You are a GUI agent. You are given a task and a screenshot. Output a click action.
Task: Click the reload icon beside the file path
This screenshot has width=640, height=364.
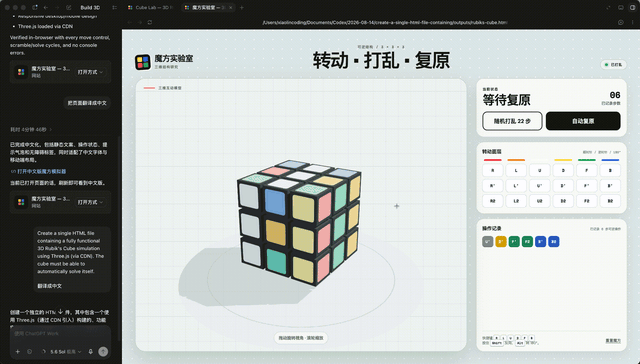coord(150,22)
